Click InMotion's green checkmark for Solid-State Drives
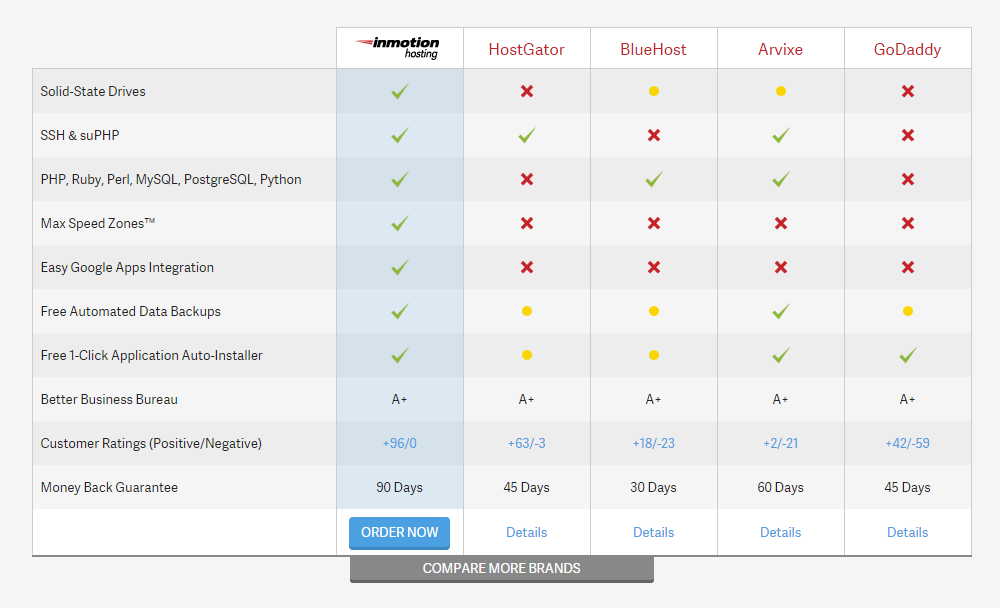1000x608 pixels. pyautogui.click(x=399, y=91)
